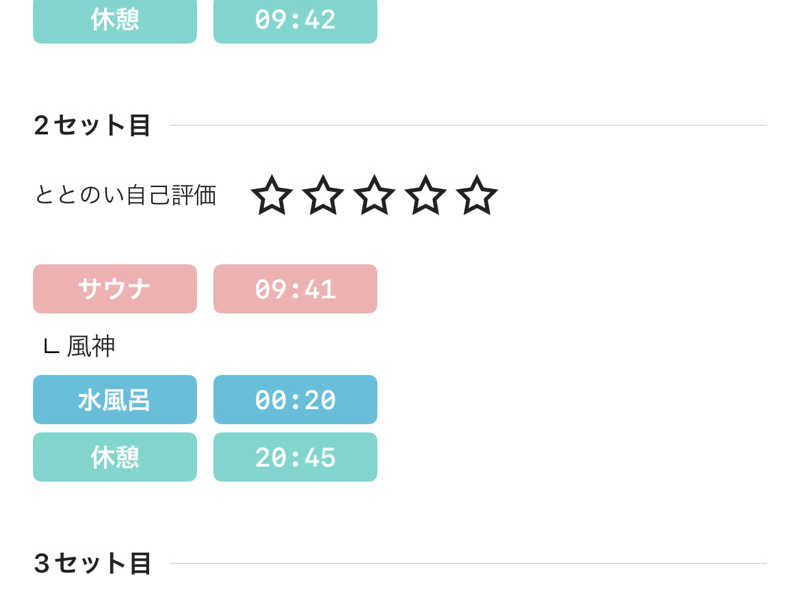Edit the rest time 09:42

click(x=295, y=20)
